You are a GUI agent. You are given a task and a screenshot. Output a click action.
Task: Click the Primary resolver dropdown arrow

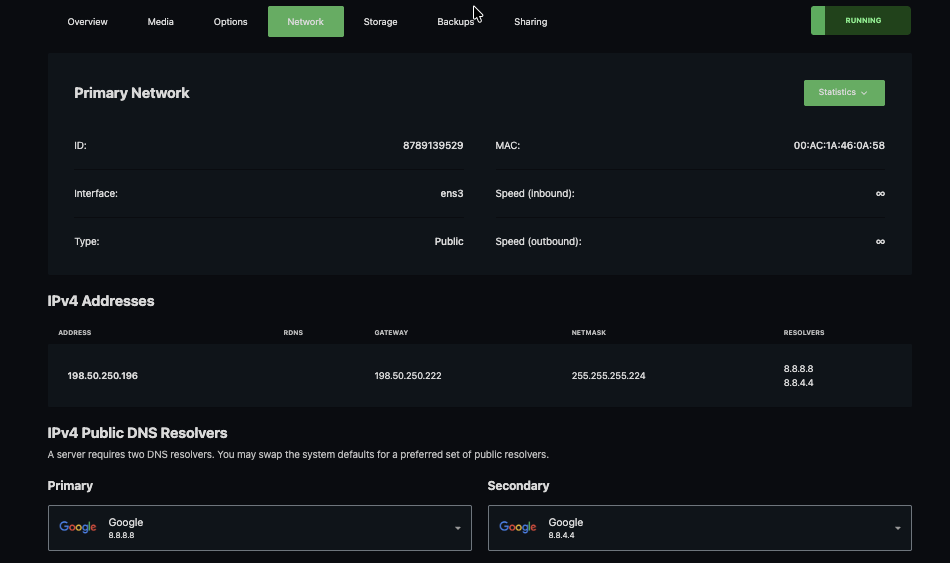click(x=457, y=528)
